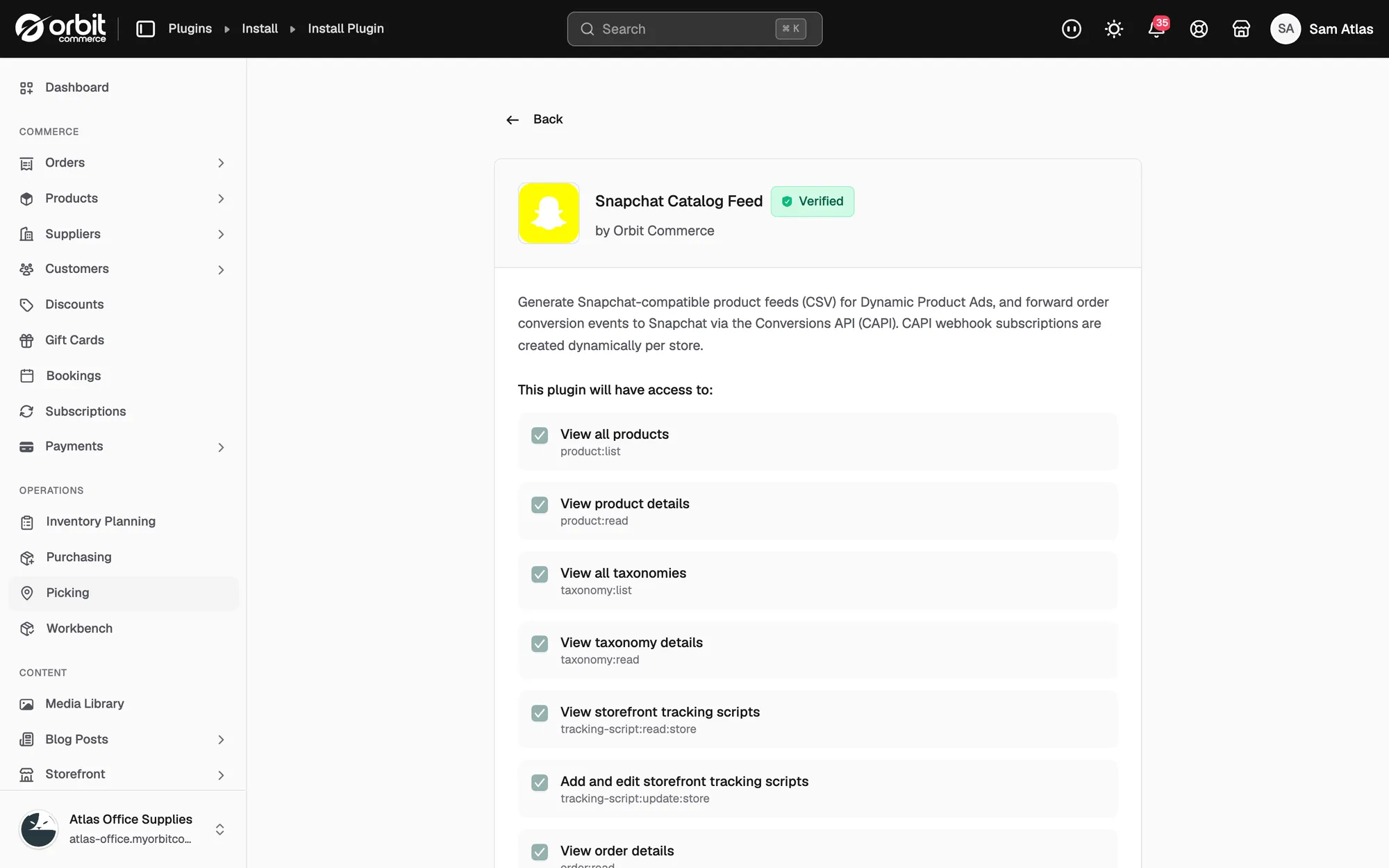Click the Orbit Commerce logo
Screen dimensions: 1389x868
click(60, 28)
